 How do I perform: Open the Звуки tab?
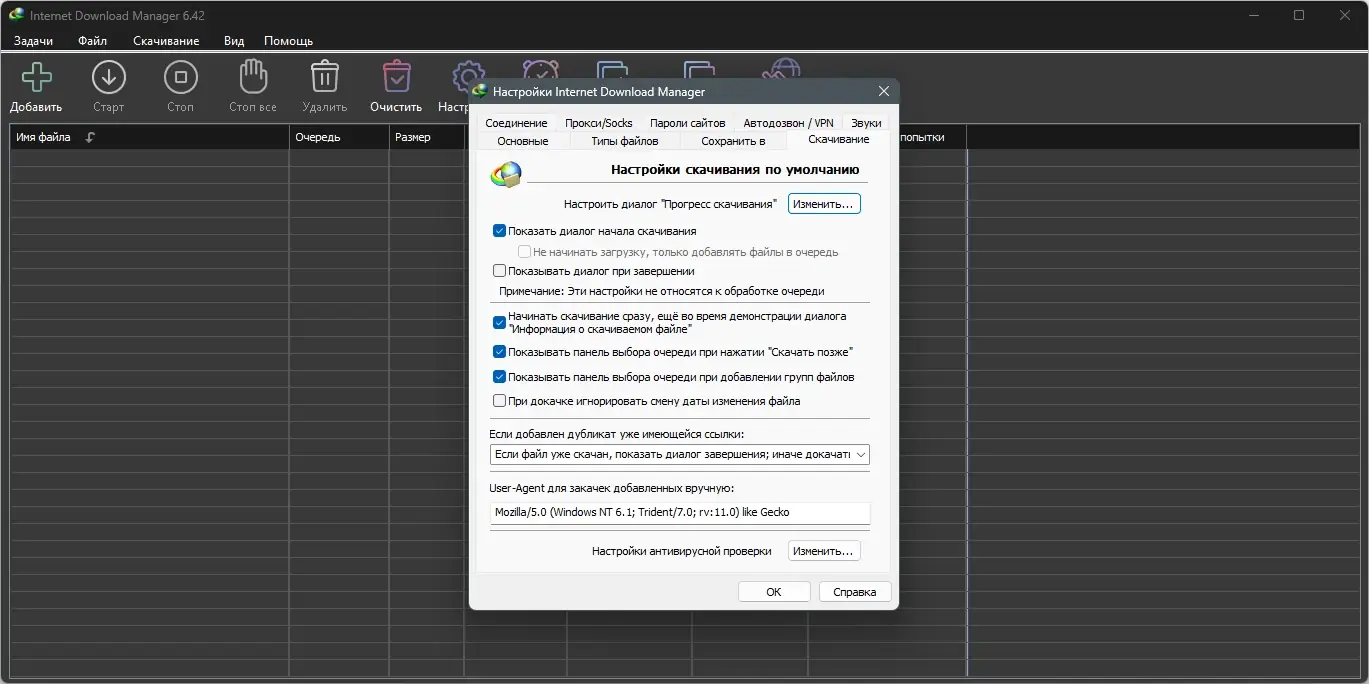[x=866, y=123]
